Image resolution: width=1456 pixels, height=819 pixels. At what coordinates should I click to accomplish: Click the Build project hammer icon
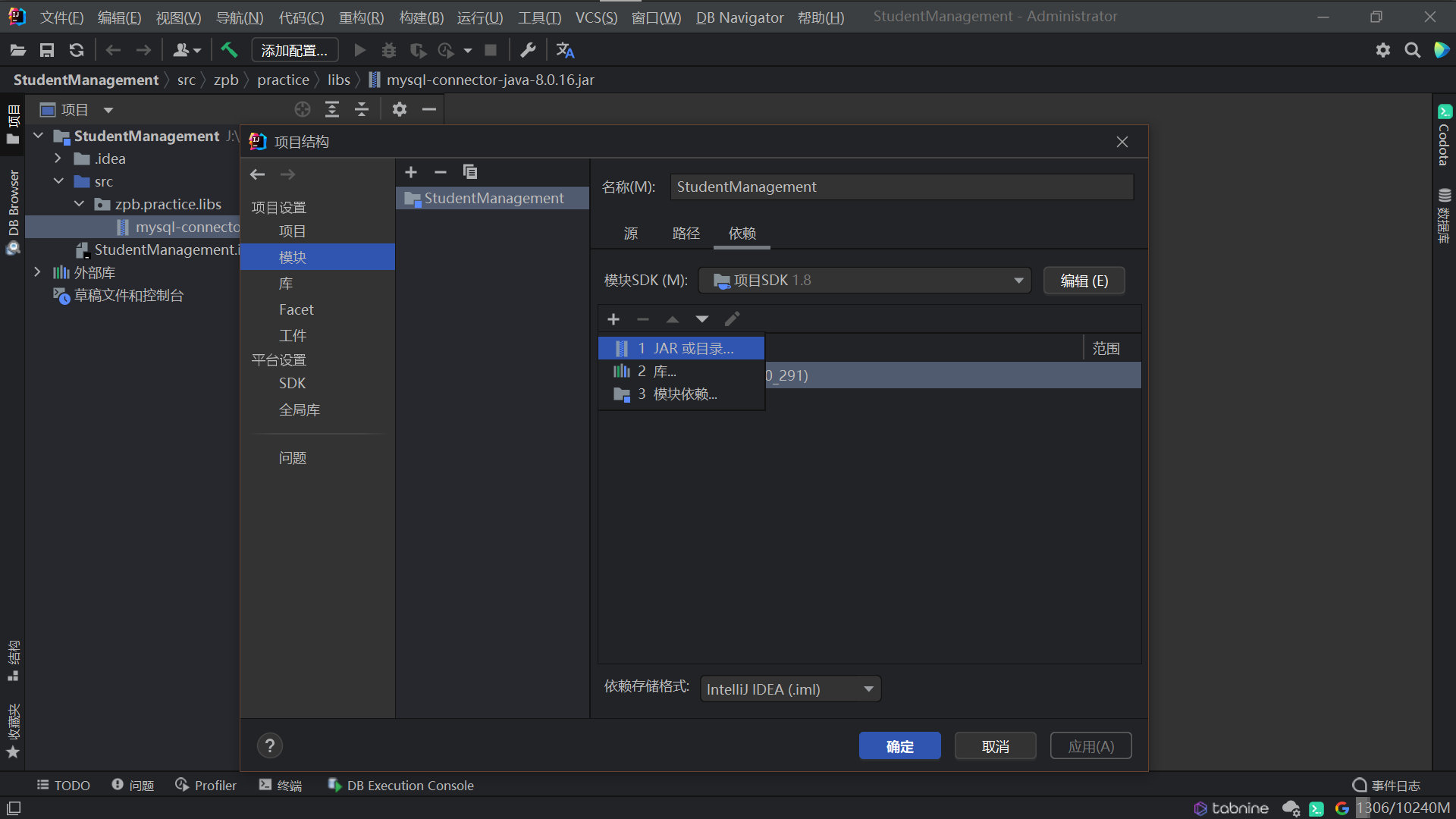(x=228, y=50)
